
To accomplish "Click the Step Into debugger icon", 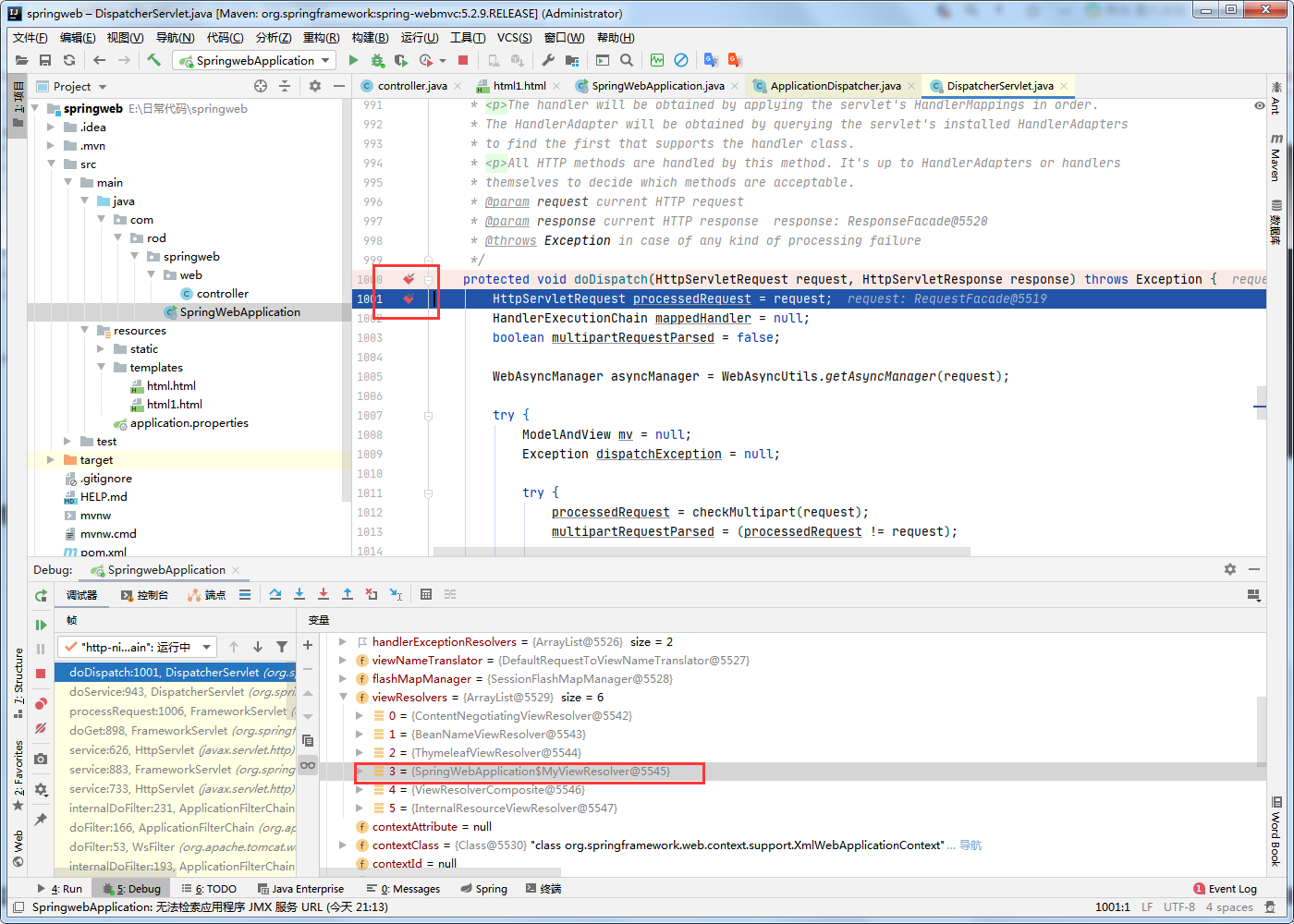I will click(x=299, y=594).
